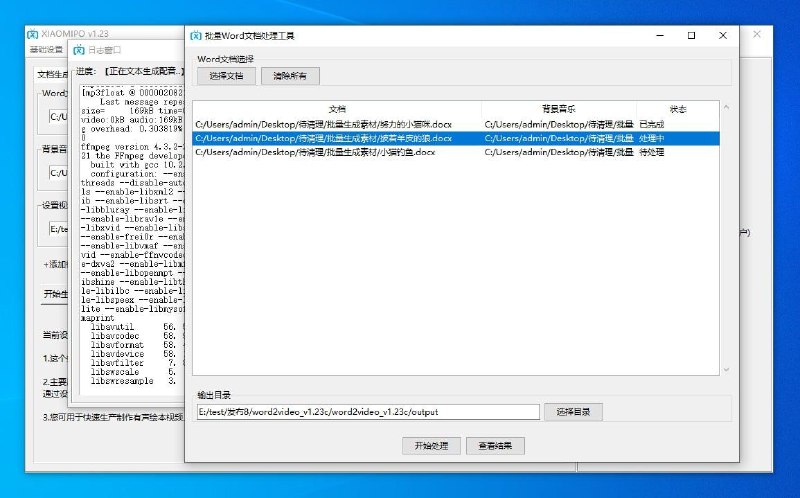Click the 选择文档 button
This screenshot has height=498, width=800.
coord(226,76)
